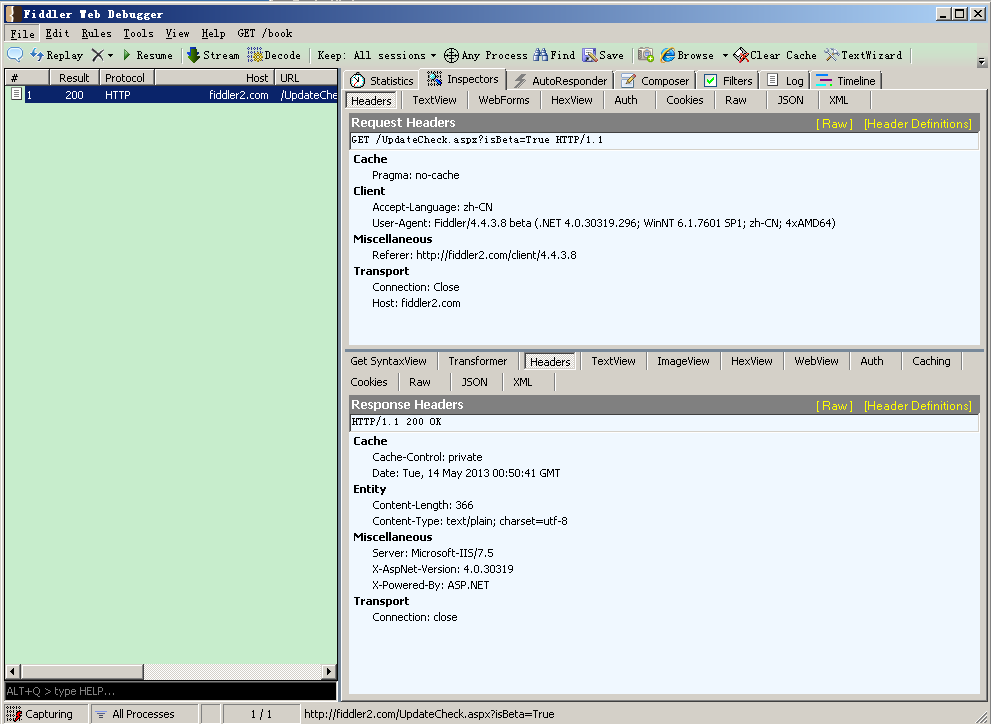991x724 pixels.
Task: Open Find sessions with binoculars icon
Action: tap(554, 55)
